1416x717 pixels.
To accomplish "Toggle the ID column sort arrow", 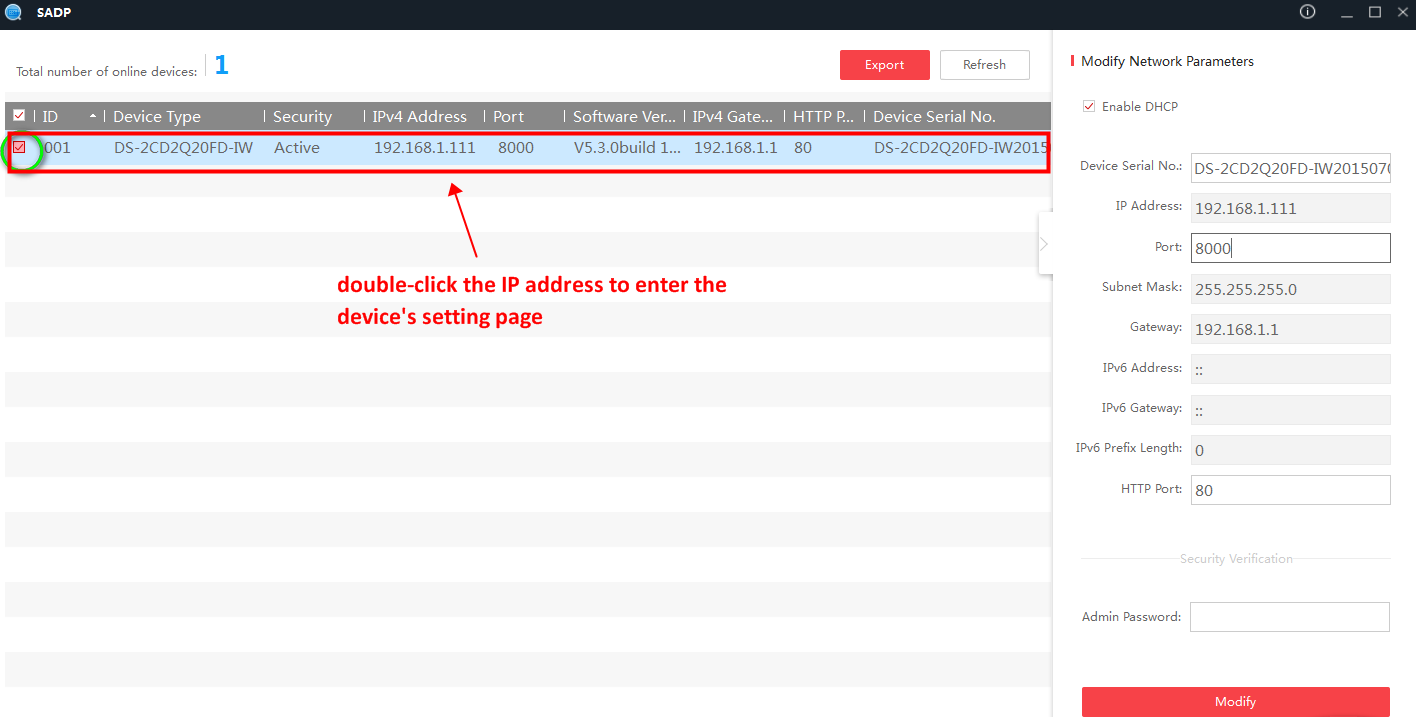I will (x=91, y=116).
